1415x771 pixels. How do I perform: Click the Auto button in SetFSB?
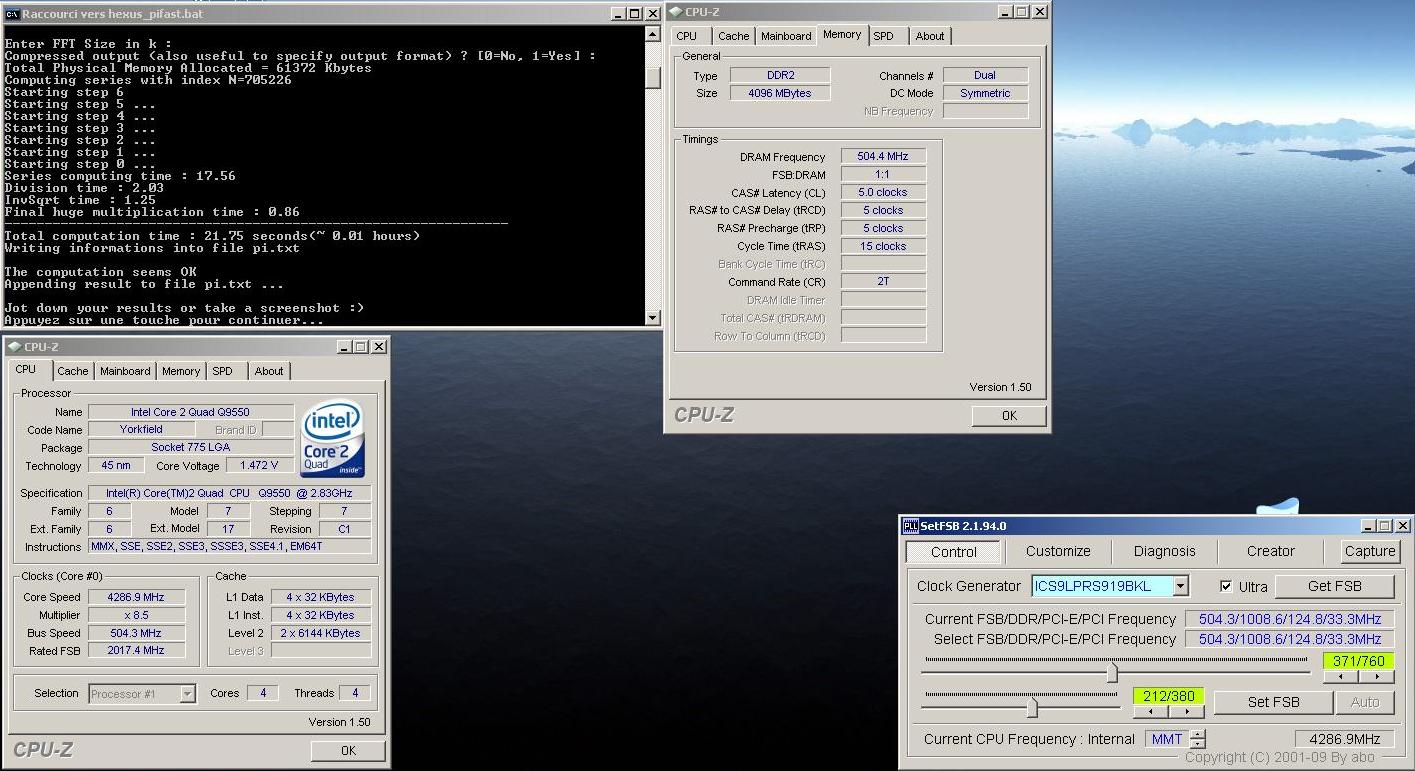[x=1365, y=702]
